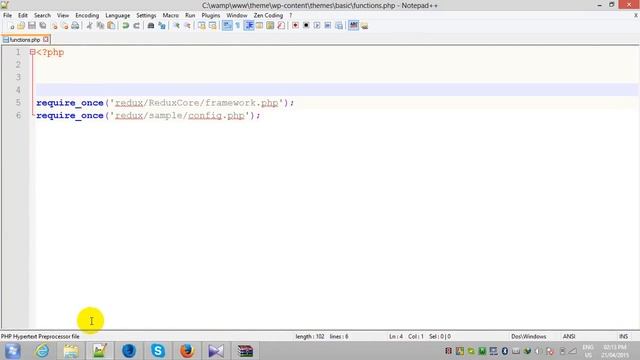Open the Zen Coding menu

point(268,15)
